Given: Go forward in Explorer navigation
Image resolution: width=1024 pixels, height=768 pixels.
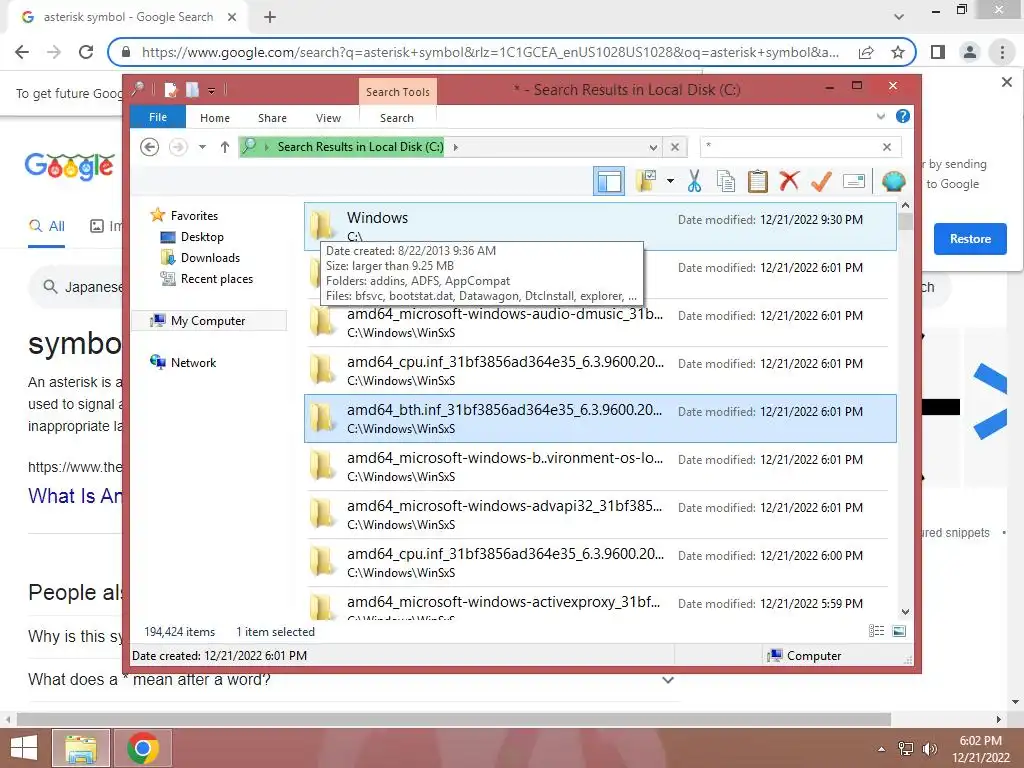Looking at the screenshot, I should point(178,147).
